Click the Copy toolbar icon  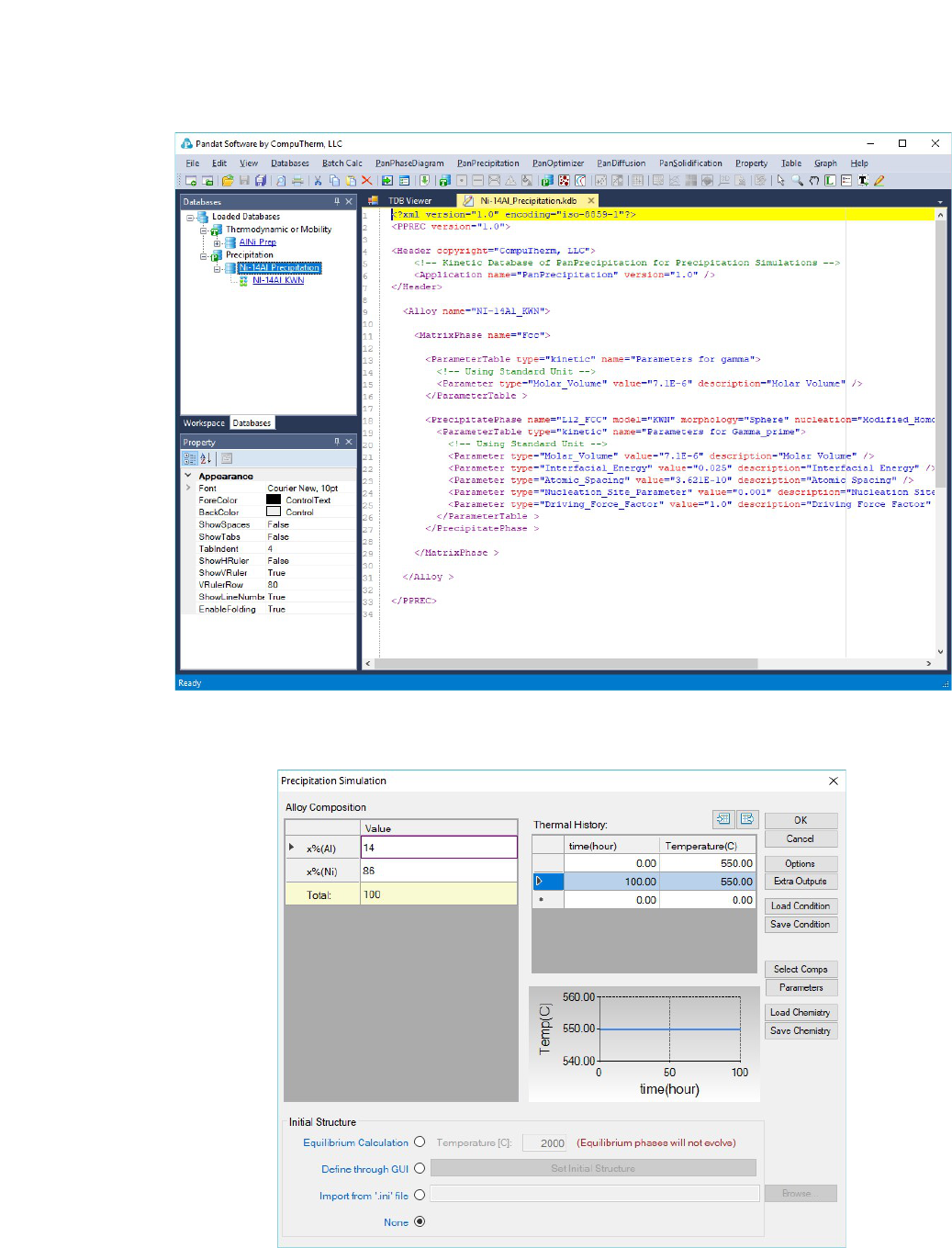coord(334,181)
